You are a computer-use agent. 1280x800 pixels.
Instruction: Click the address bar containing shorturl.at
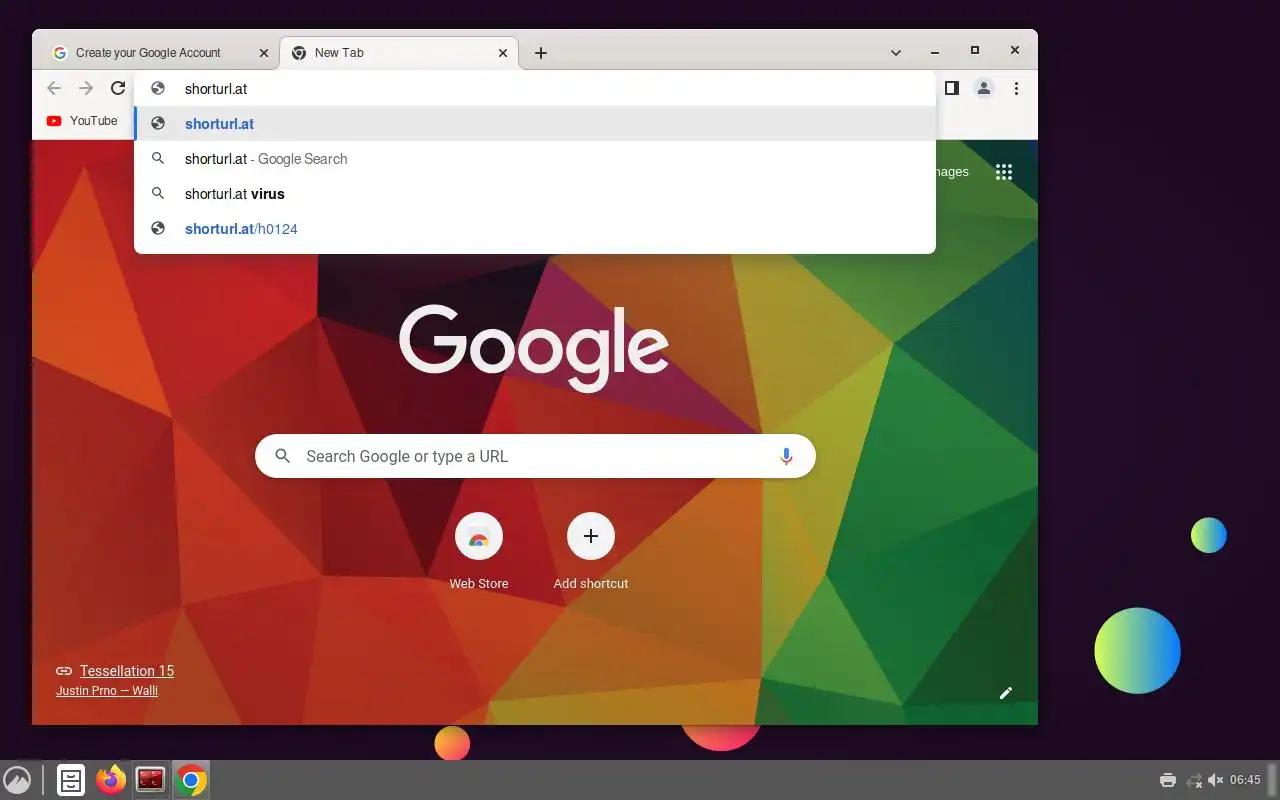click(x=535, y=89)
